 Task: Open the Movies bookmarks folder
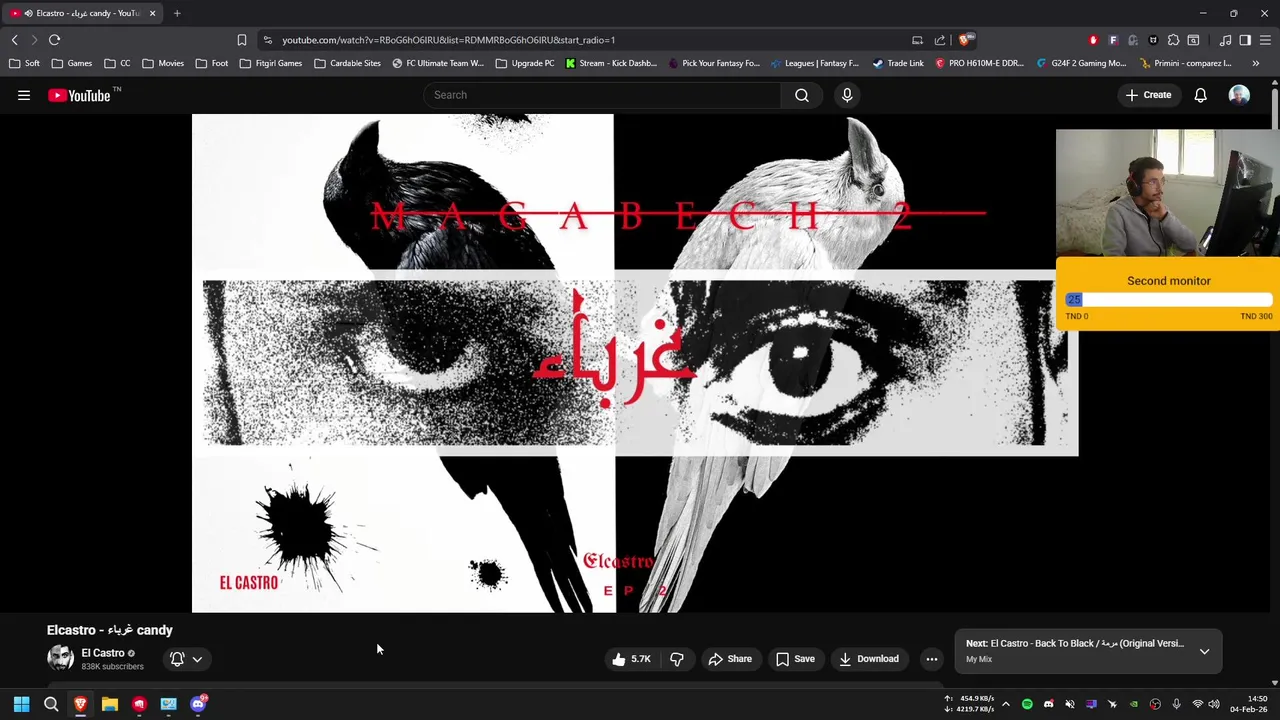point(163,63)
